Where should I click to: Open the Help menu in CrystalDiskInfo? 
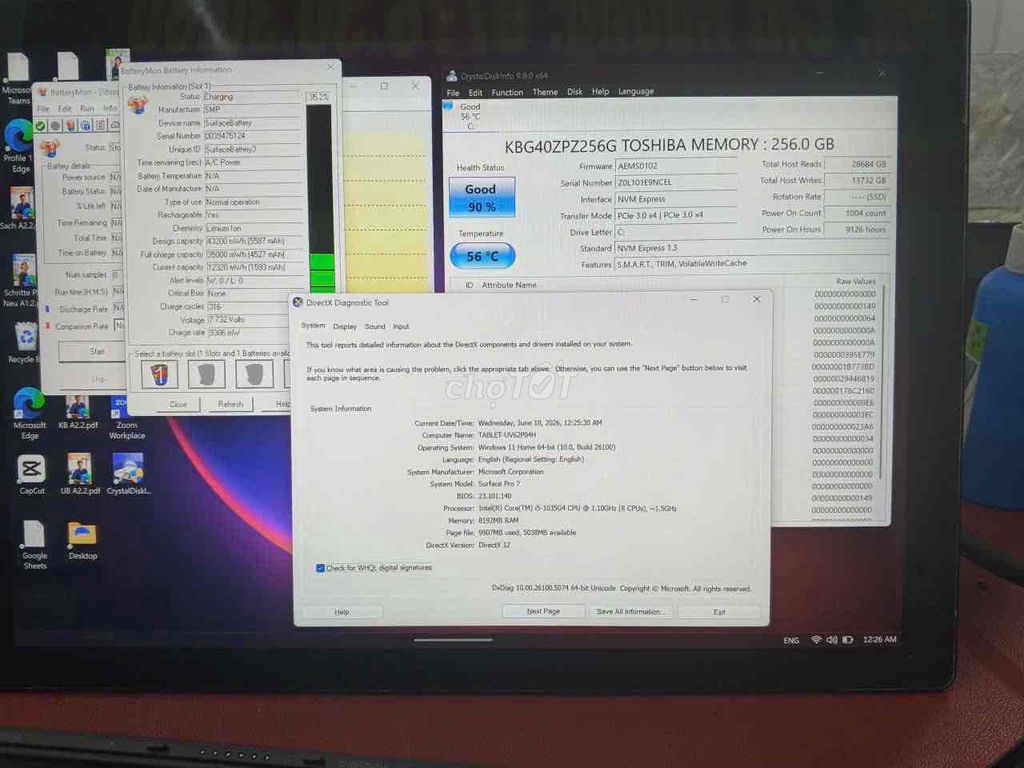tap(600, 91)
